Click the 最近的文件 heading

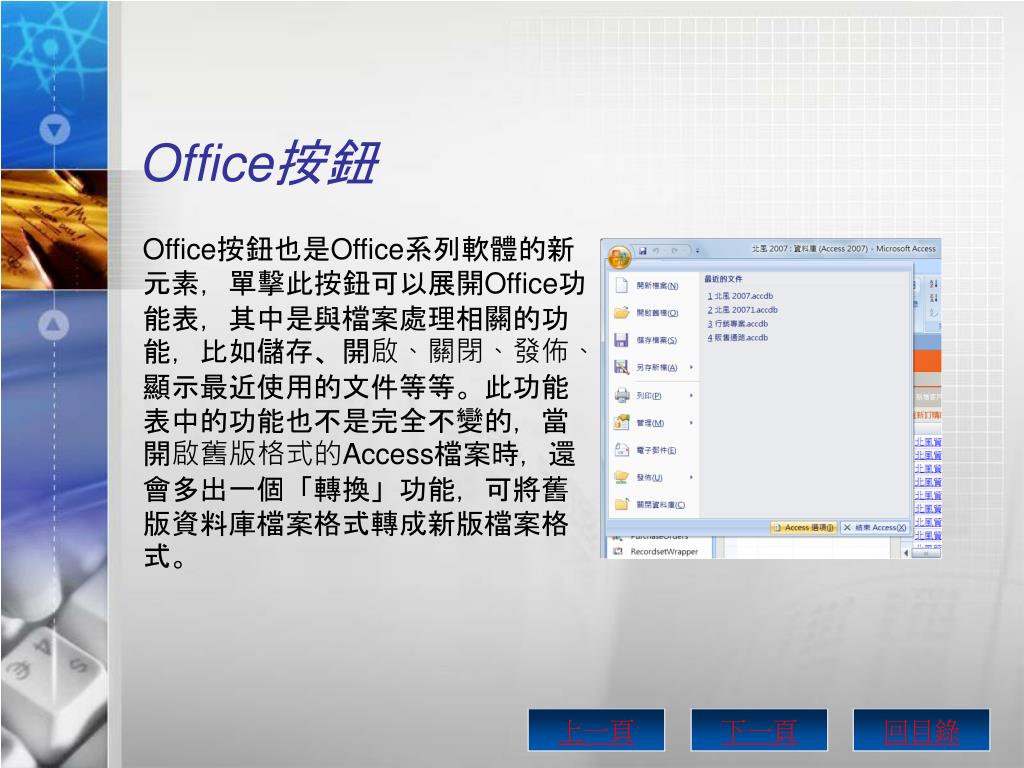(x=723, y=279)
